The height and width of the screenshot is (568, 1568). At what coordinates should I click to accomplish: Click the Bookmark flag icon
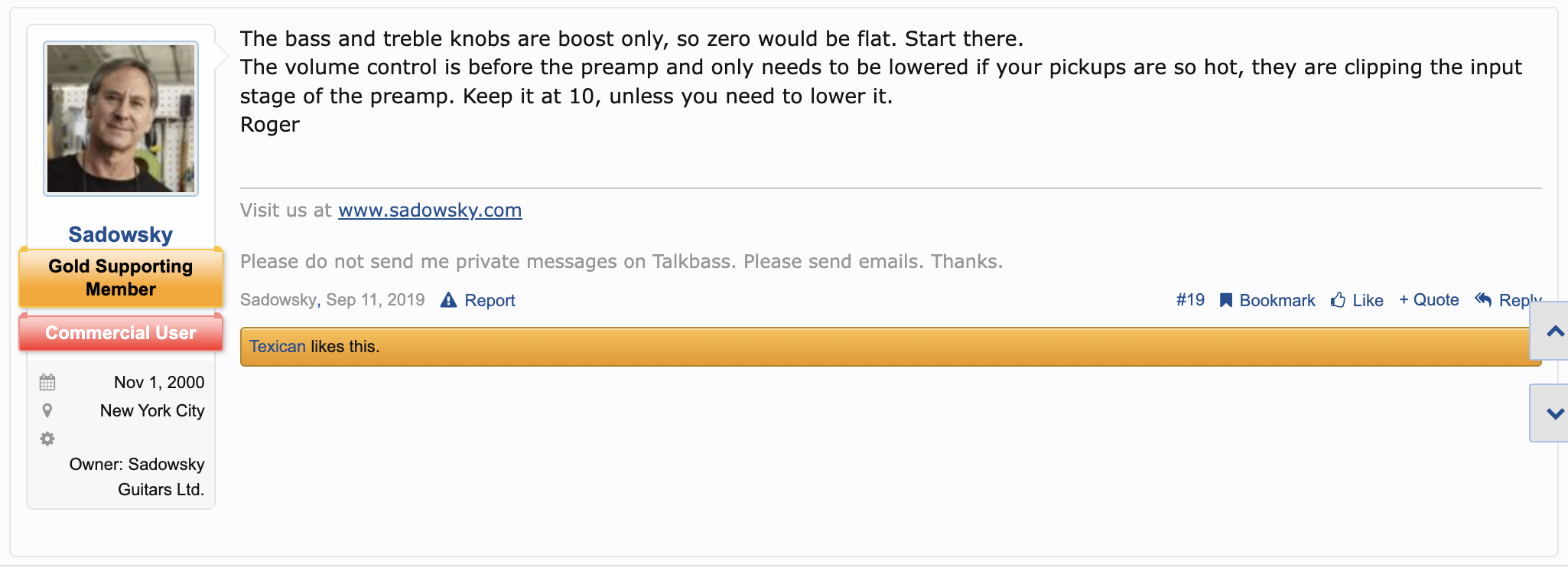coord(1225,300)
